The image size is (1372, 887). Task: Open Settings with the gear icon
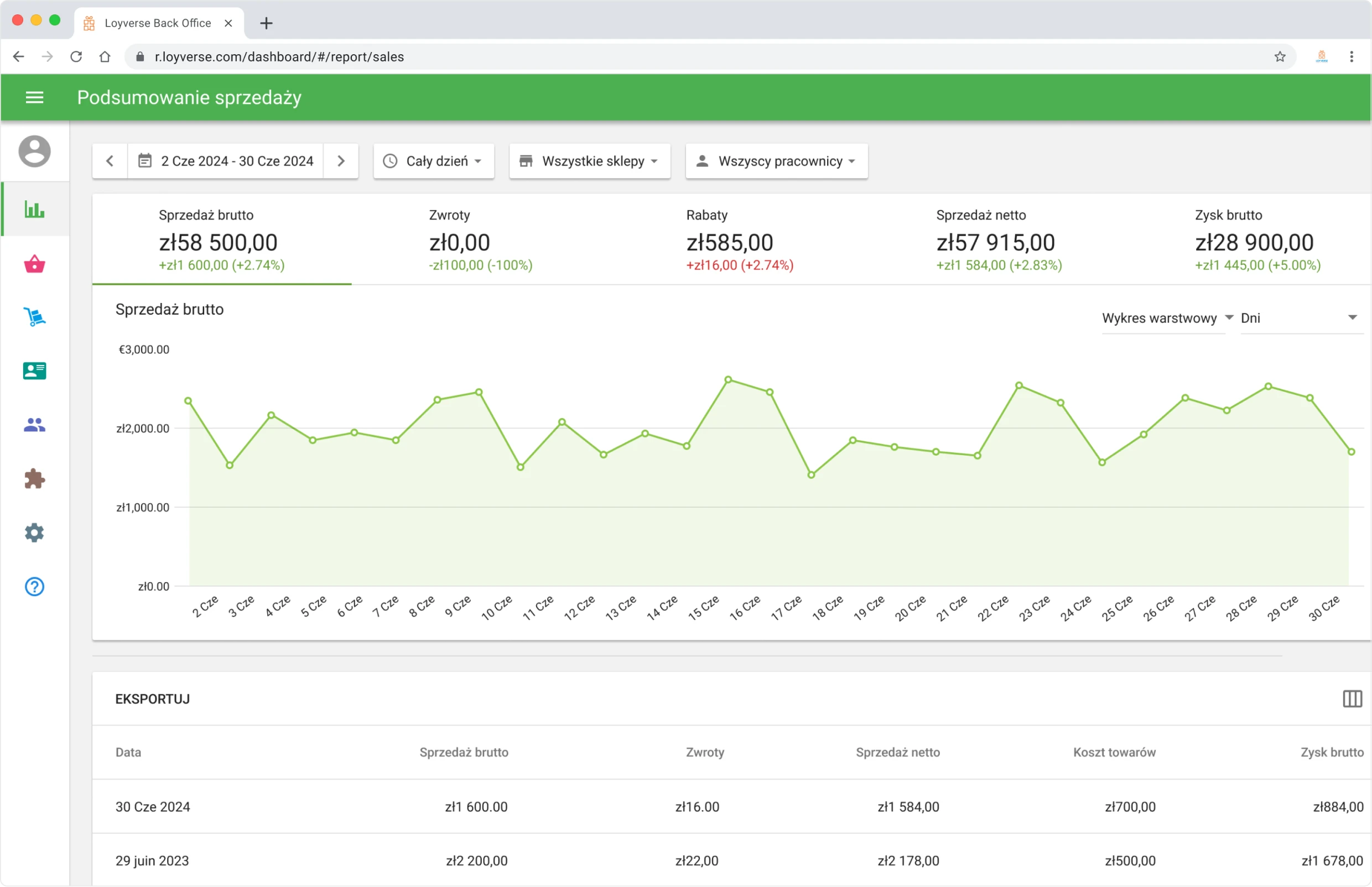click(34, 532)
